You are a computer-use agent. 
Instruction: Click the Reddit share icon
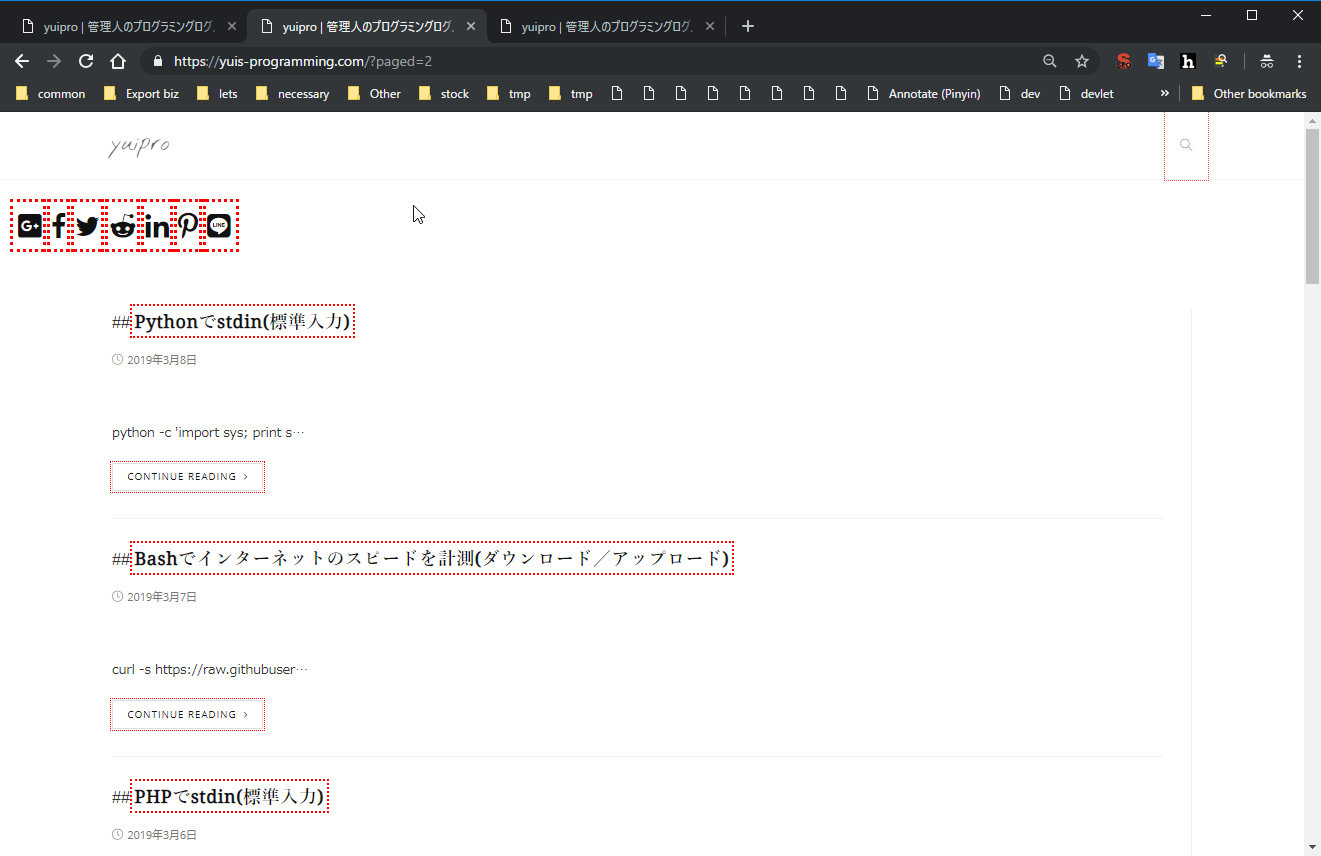pyautogui.click(x=122, y=226)
